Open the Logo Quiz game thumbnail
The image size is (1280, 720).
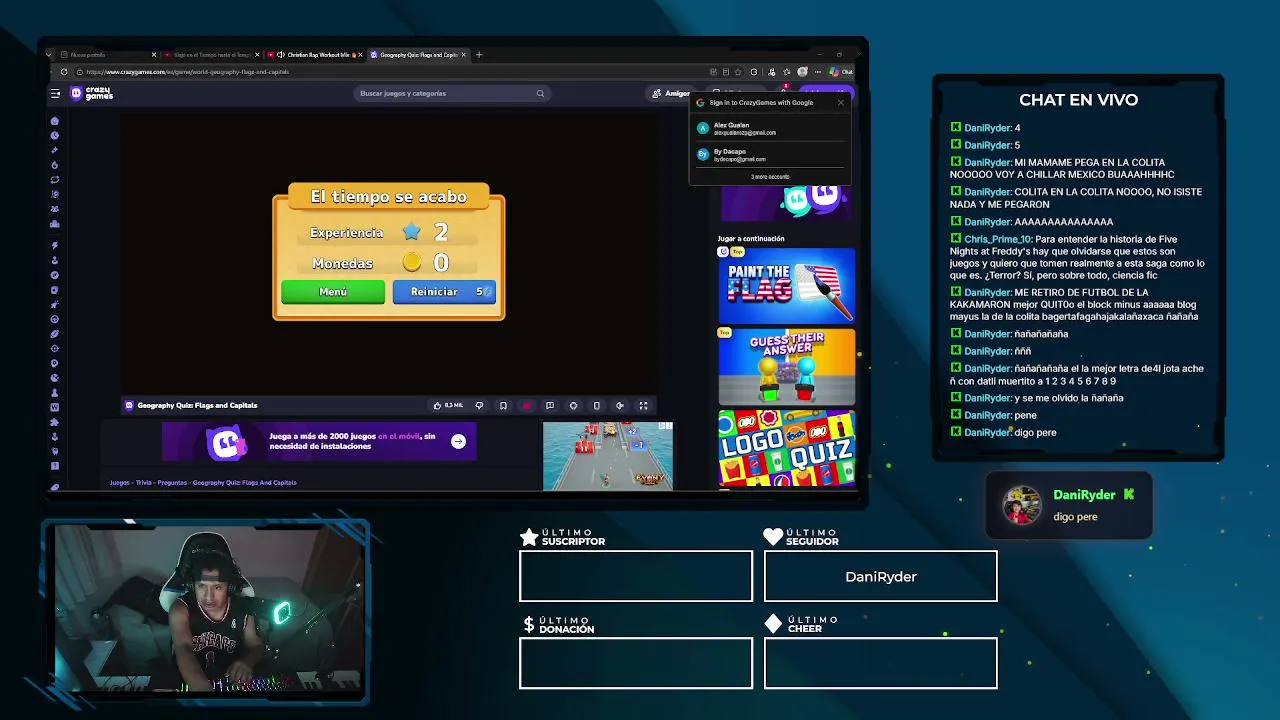[x=787, y=448]
